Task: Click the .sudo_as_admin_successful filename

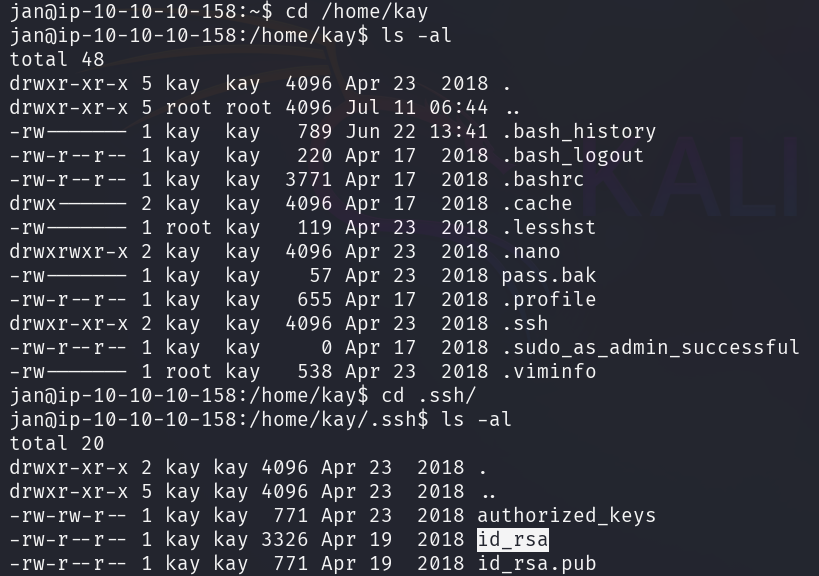Action: [x=650, y=347]
